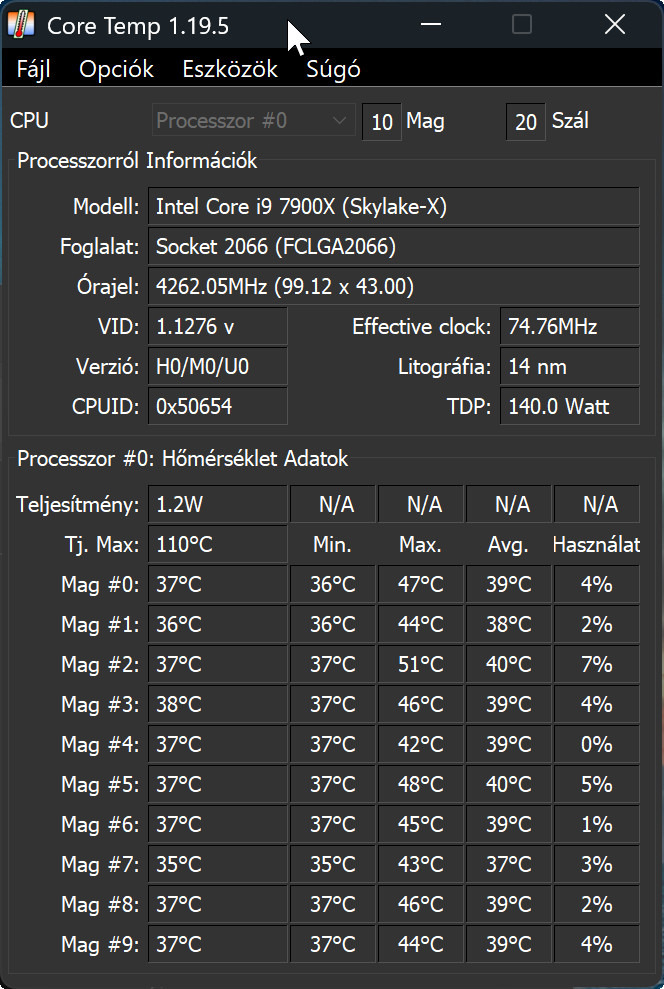Viewport: 664px width, 989px height.
Task: Open the Súgó menu
Action: 333,69
